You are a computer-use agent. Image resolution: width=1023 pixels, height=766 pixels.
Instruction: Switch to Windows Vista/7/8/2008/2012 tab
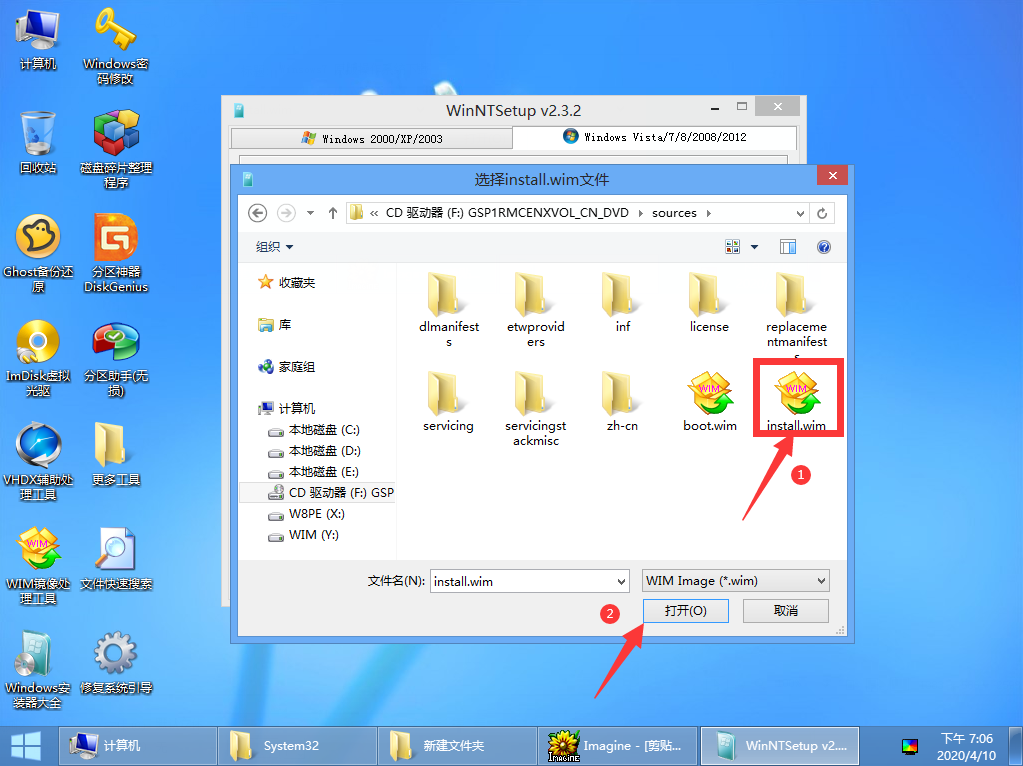tap(655, 137)
